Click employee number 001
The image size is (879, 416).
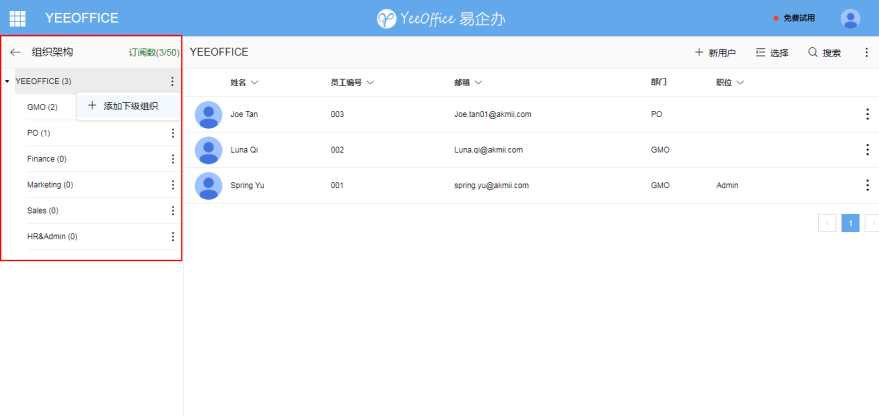click(x=337, y=185)
